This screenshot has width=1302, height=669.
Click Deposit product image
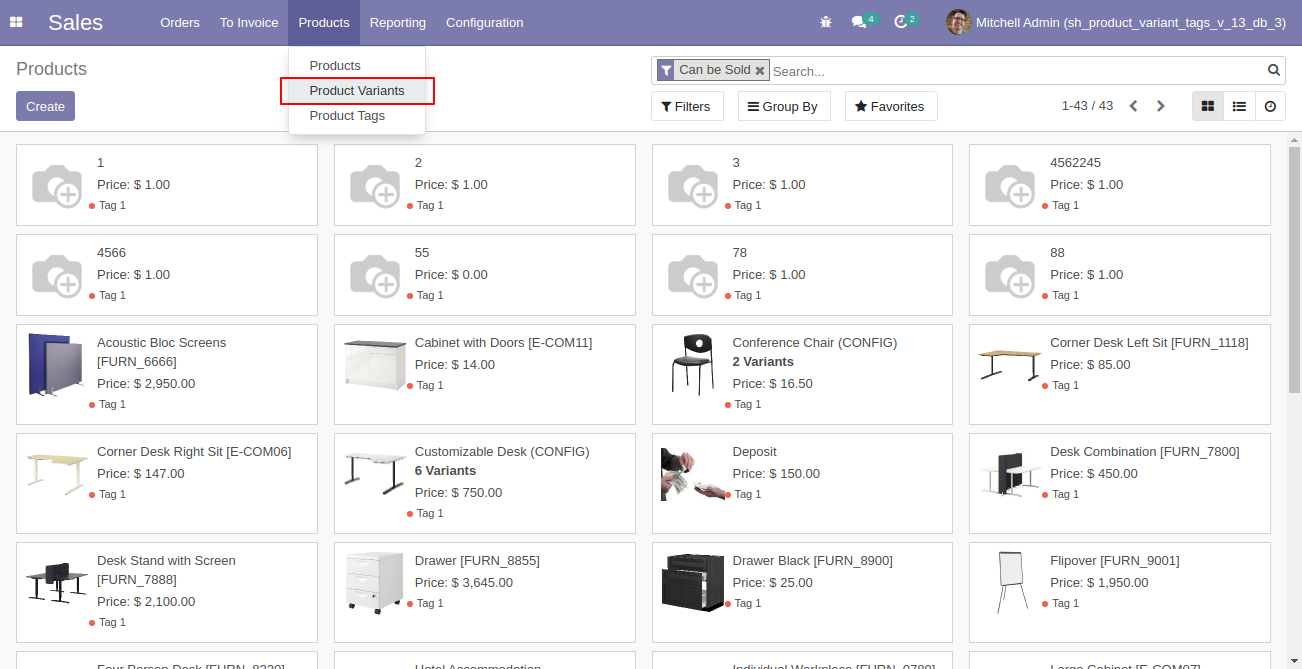coord(692,474)
